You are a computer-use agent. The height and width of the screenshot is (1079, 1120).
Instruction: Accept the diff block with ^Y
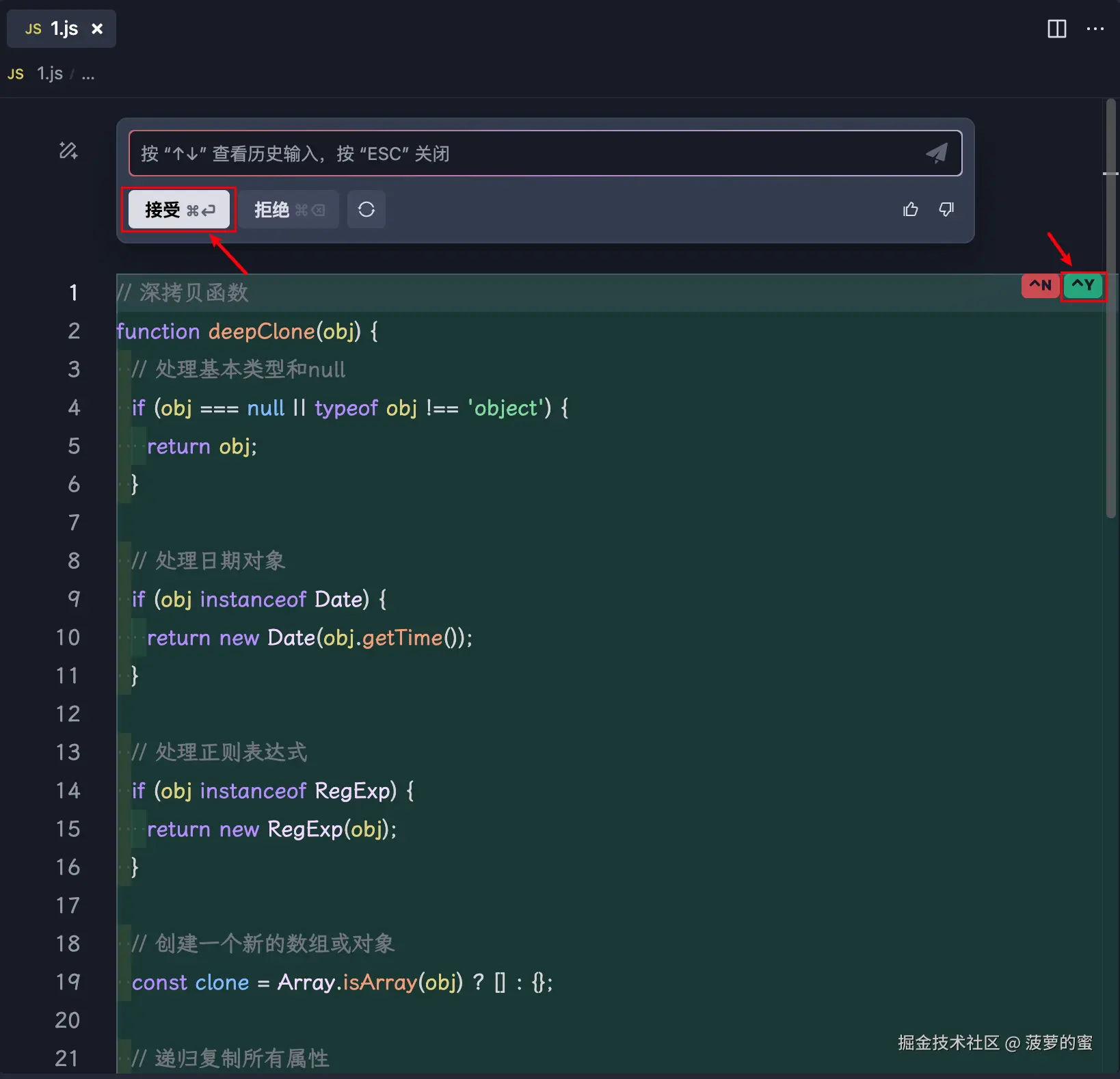(x=1083, y=286)
